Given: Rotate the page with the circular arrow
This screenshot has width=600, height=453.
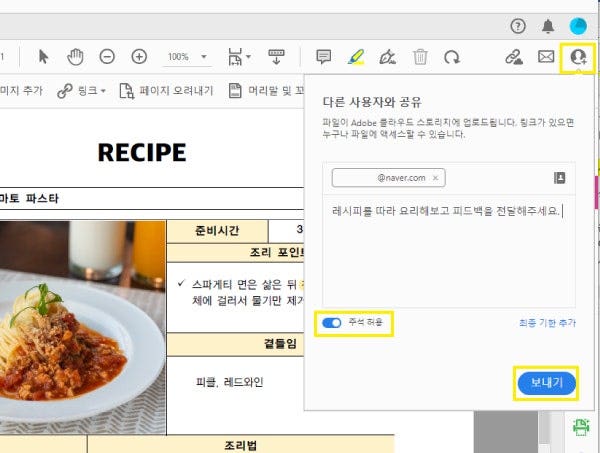Looking at the screenshot, I should click(x=452, y=57).
